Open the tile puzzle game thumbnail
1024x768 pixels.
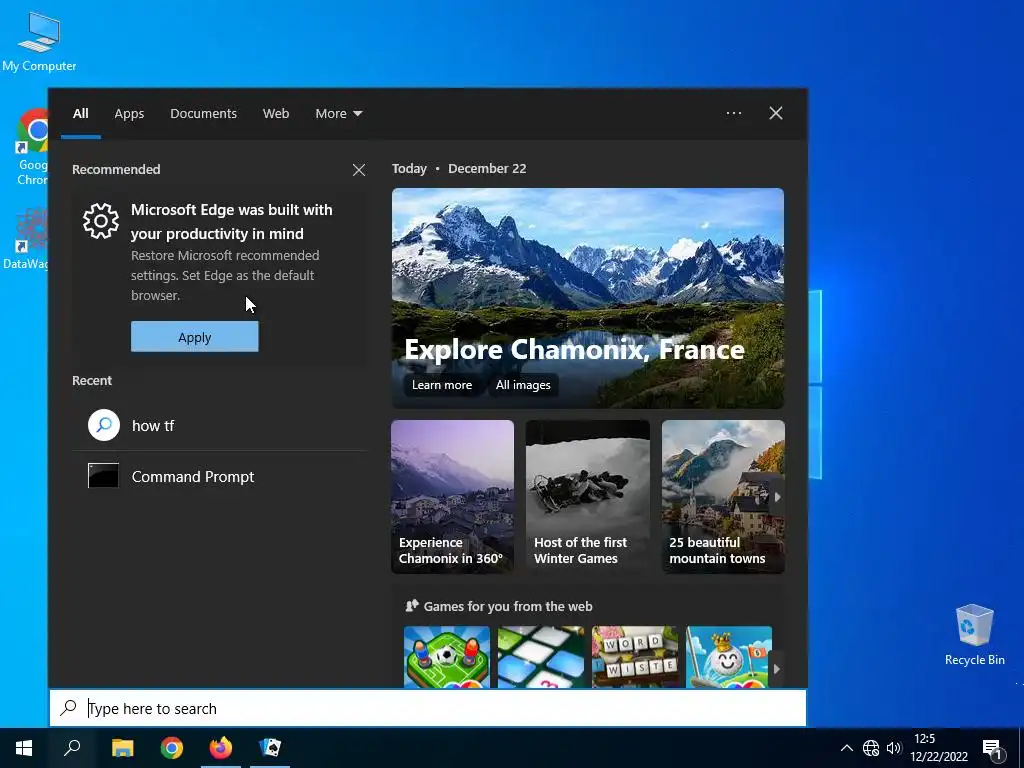[x=541, y=657]
